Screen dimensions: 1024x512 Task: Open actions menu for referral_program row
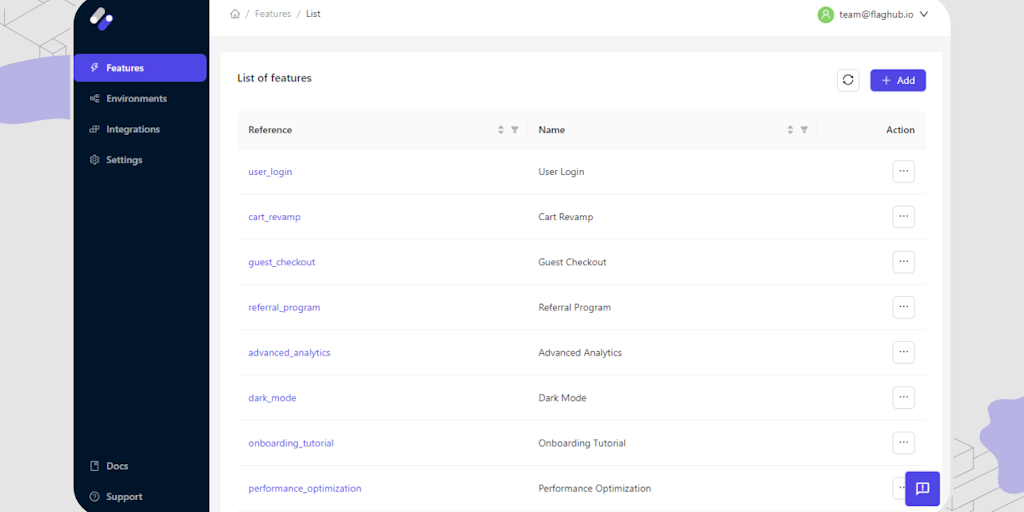tap(903, 307)
